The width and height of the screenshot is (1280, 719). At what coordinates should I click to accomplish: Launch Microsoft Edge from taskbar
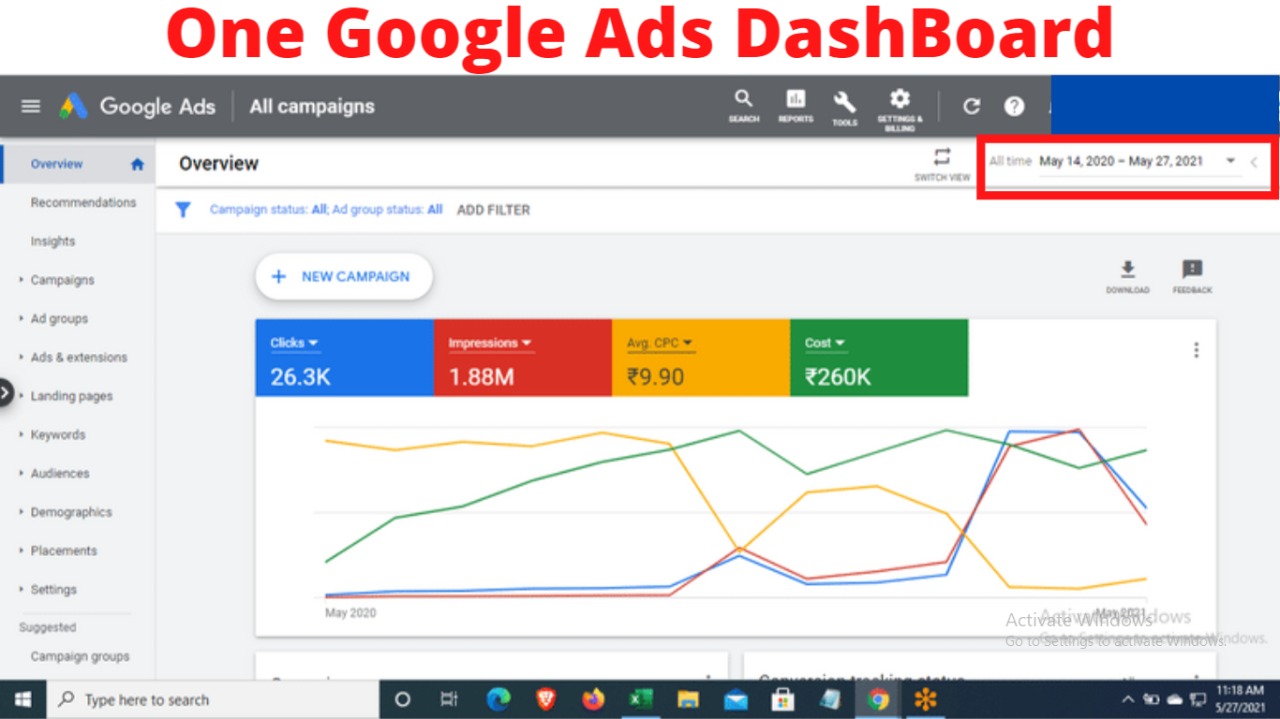(x=498, y=700)
